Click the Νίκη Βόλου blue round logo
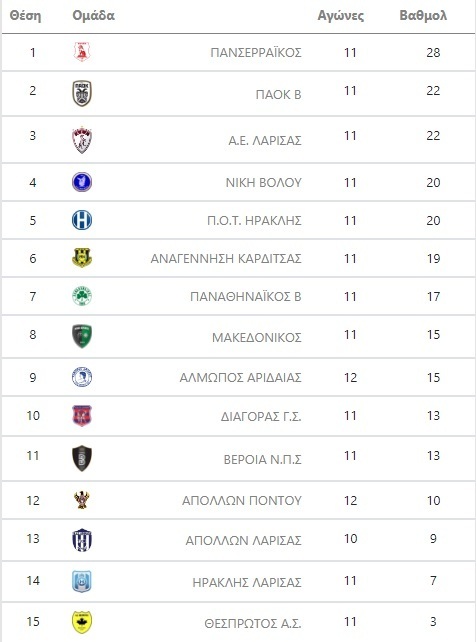The image size is (476, 642). coord(82,182)
